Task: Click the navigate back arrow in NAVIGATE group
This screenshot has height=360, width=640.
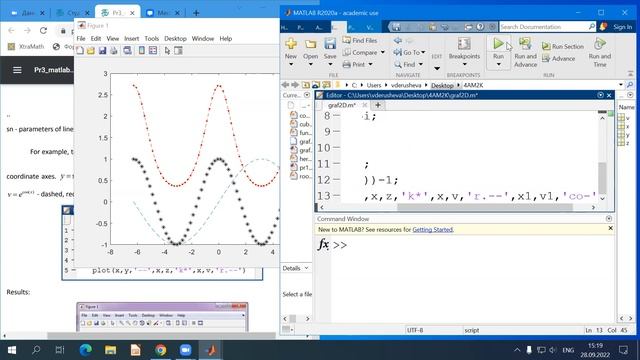Action: 398,40
